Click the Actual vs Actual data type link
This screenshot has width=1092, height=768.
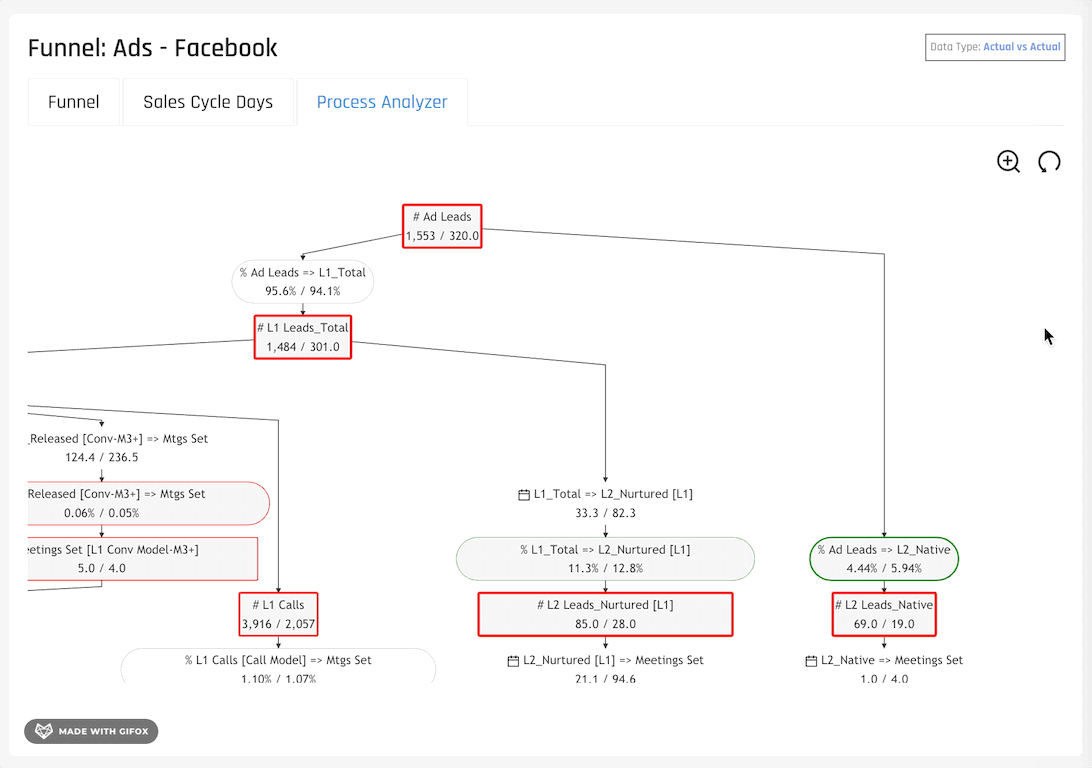[1022, 47]
